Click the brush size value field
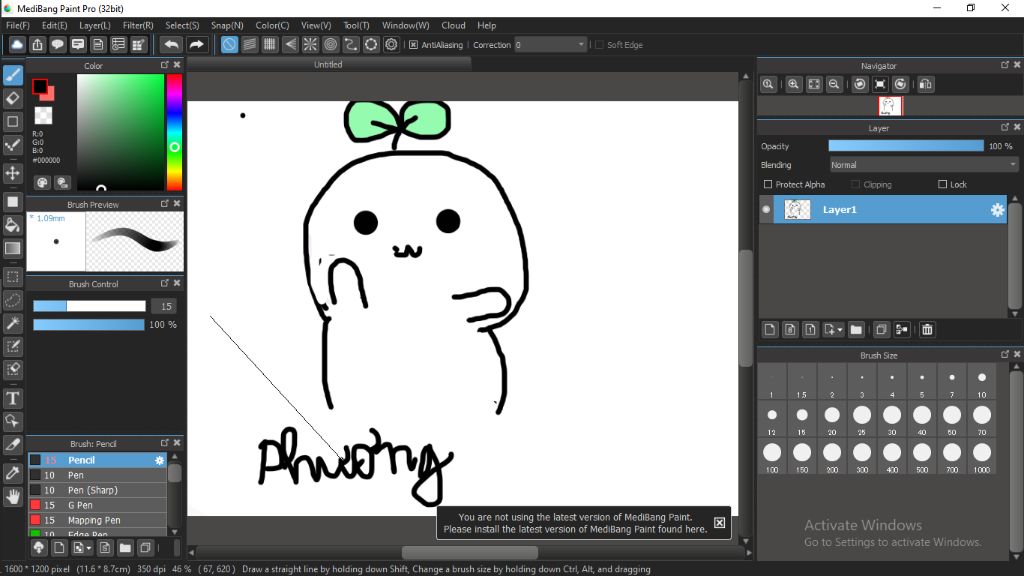 point(166,306)
